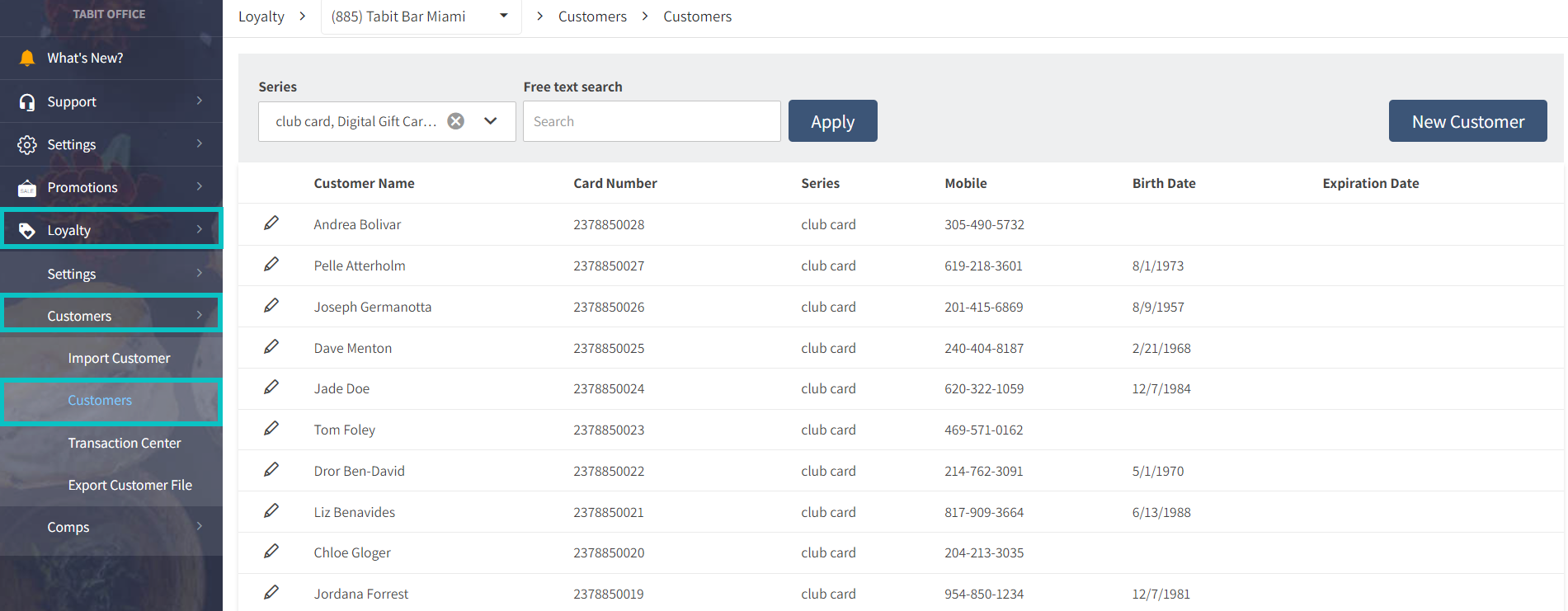This screenshot has height=611, width=1568.
Task: Click the Loyalty breadcrumb link
Action: coord(261,16)
